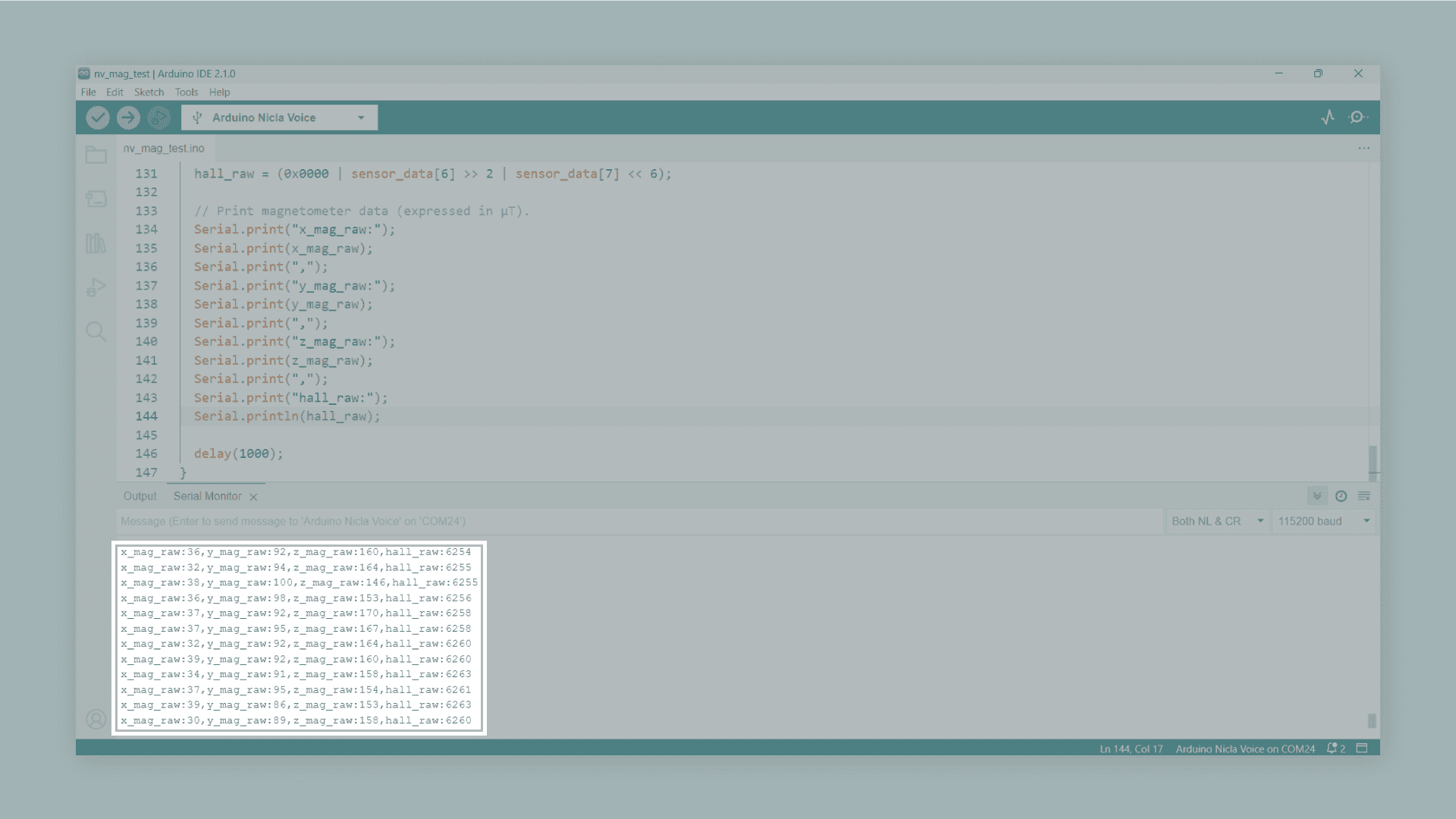Image resolution: width=1456 pixels, height=819 pixels.
Task: Open the 115200 baud rate dropdown
Action: pos(1323,521)
